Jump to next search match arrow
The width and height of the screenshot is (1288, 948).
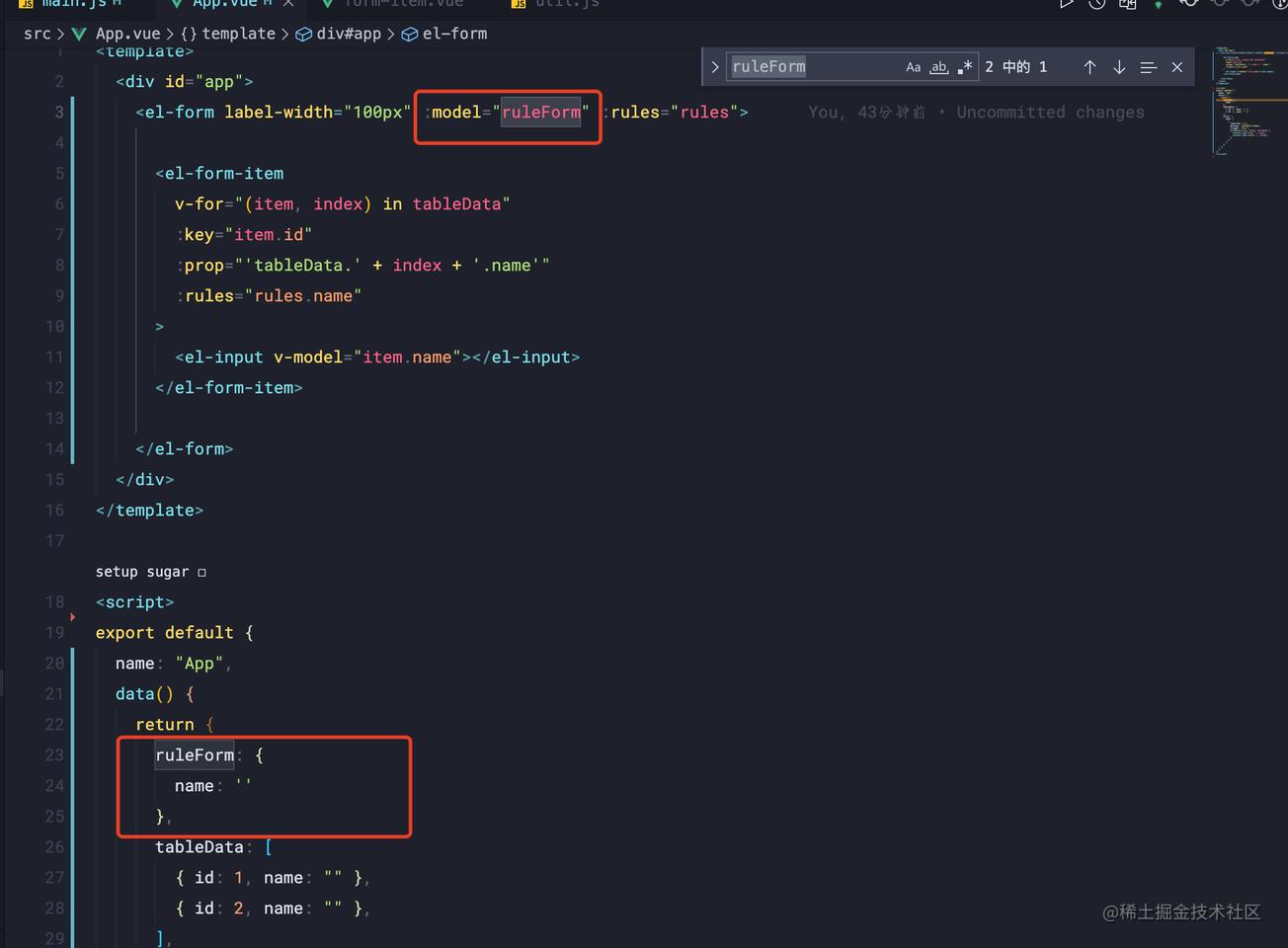1119,67
